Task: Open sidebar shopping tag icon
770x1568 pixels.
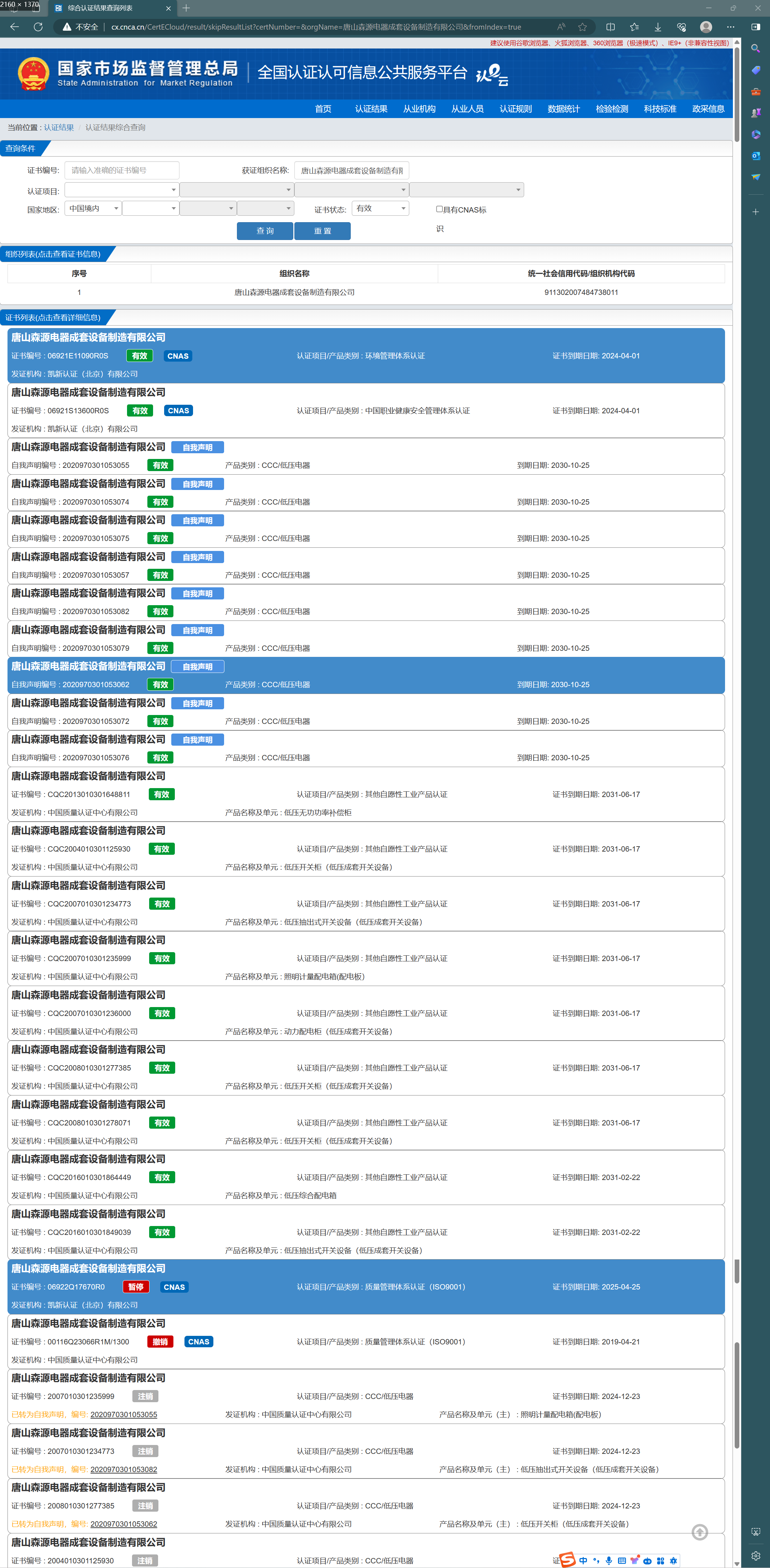Action: [755, 70]
